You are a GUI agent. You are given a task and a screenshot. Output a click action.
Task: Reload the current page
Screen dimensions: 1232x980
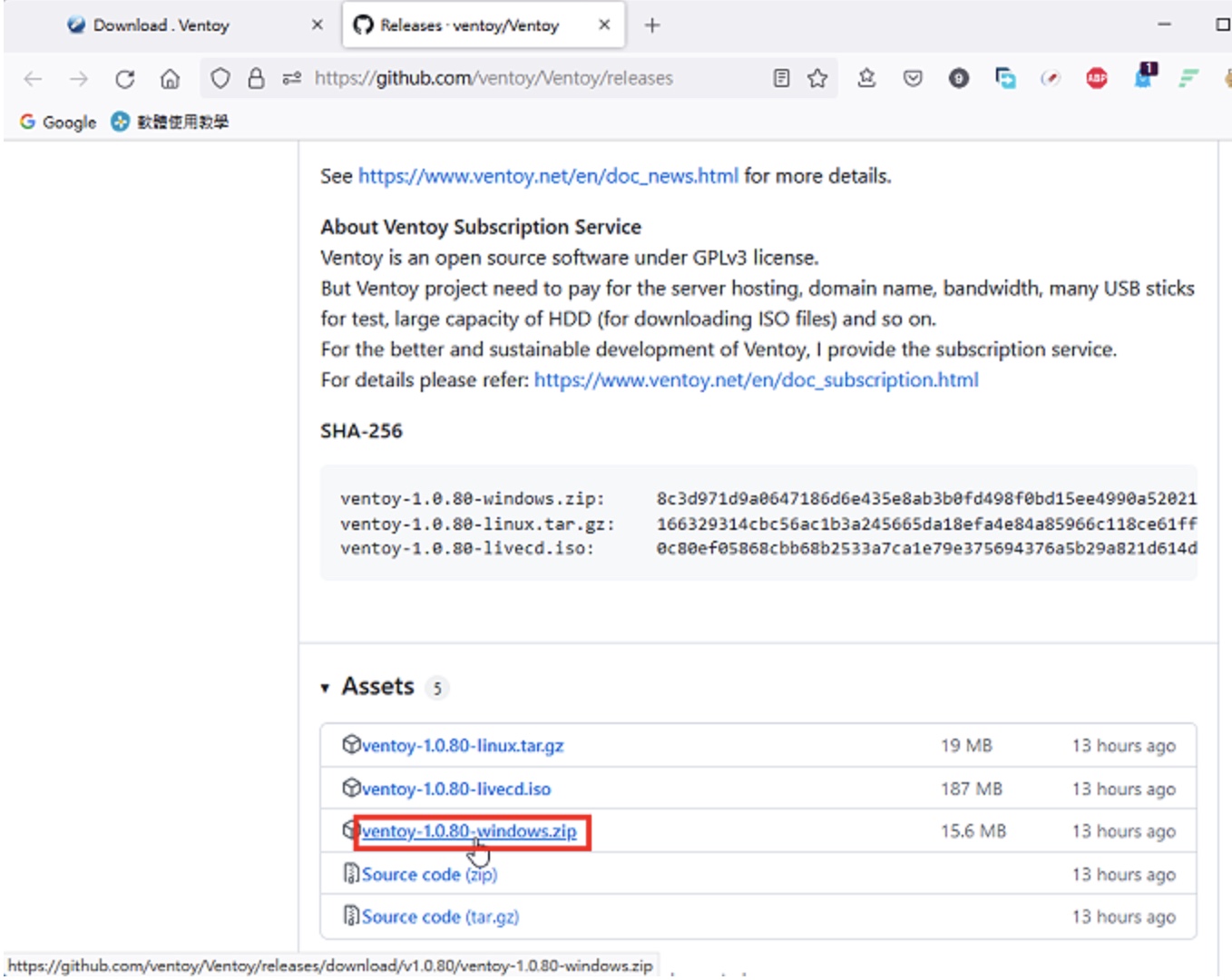point(125,79)
